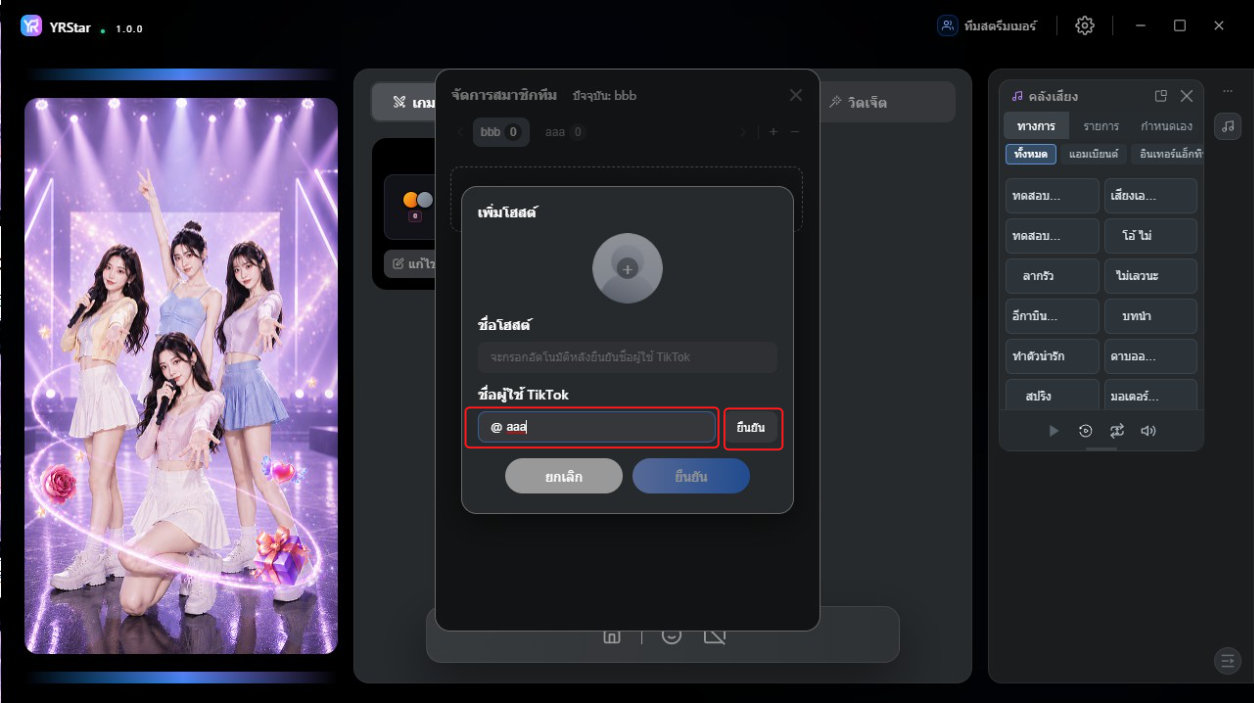
Task: Click the blue ยืนยัน button beside ยกเลิก
Action: point(691,477)
